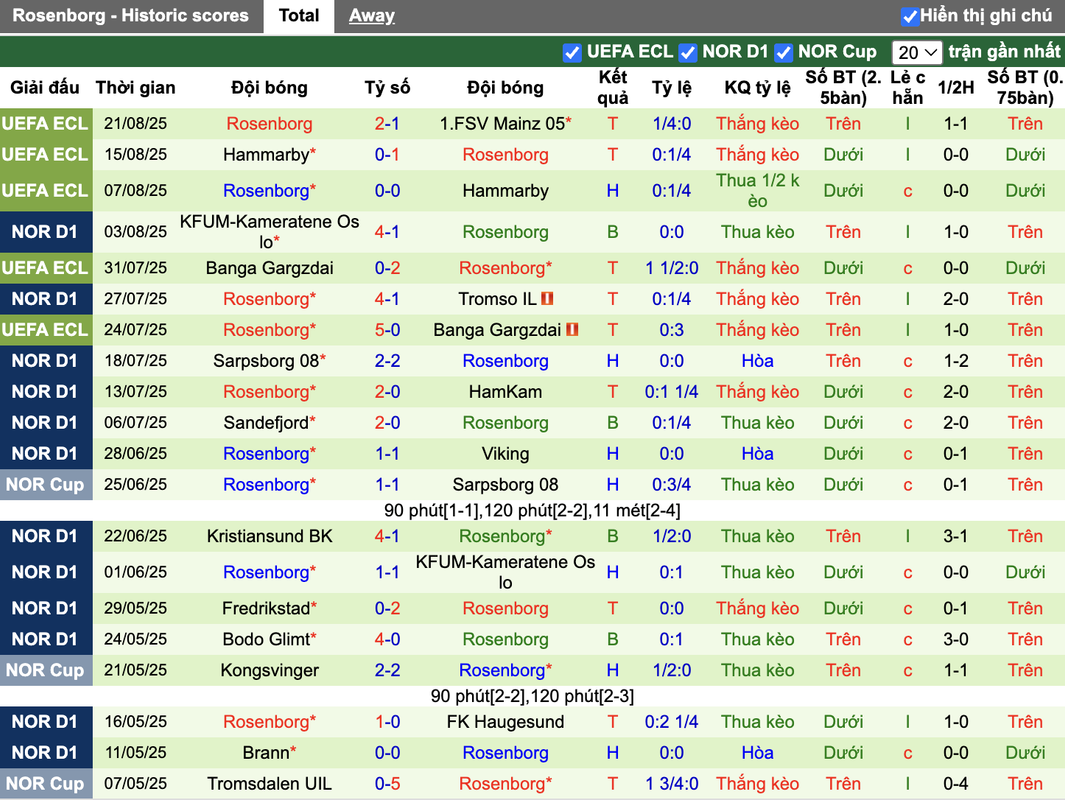This screenshot has width=1065, height=800.
Task: Uncheck the NOR D1 filter checkbox
Action: coord(688,52)
